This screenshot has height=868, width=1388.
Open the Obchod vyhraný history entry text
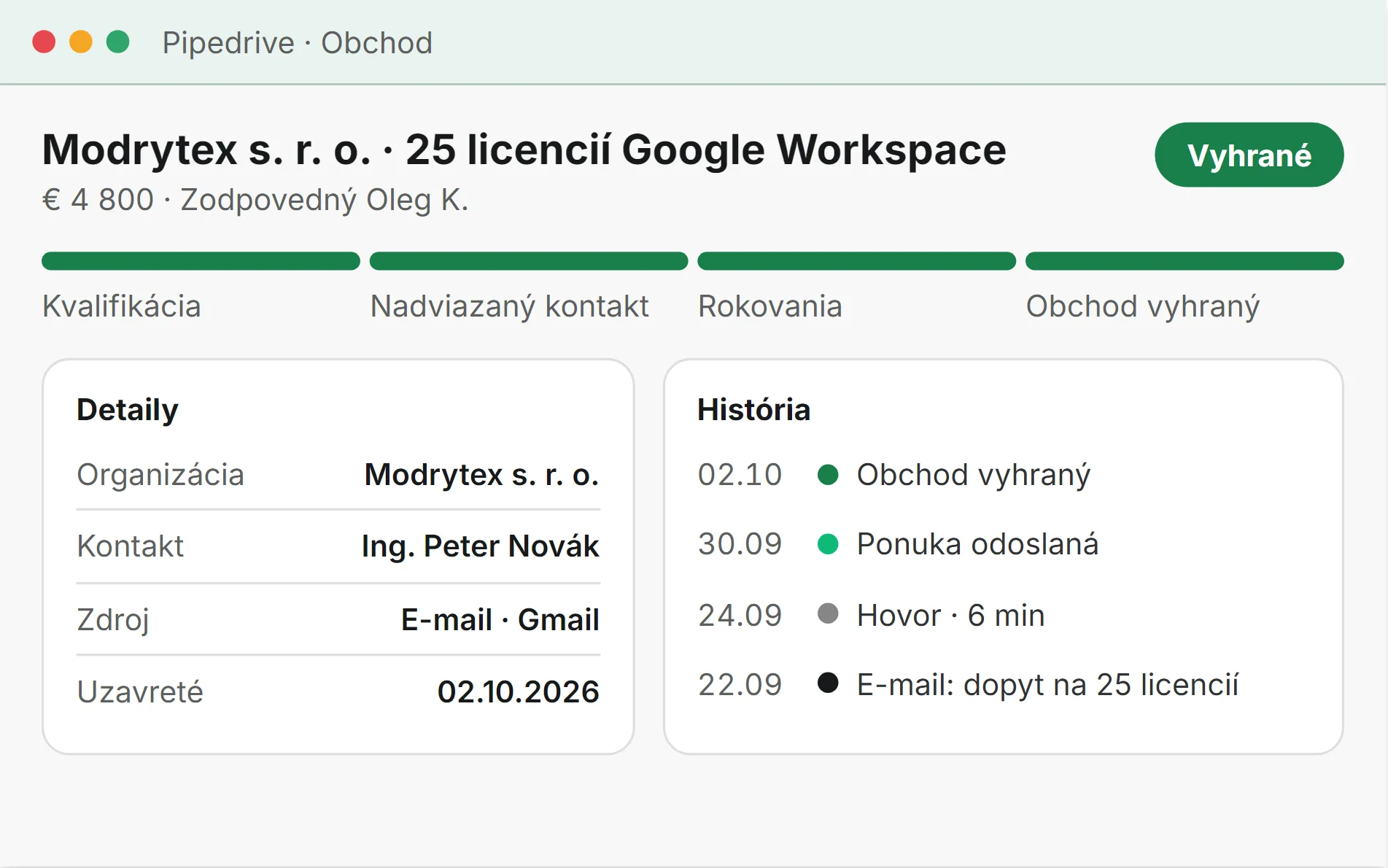tap(973, 475)
